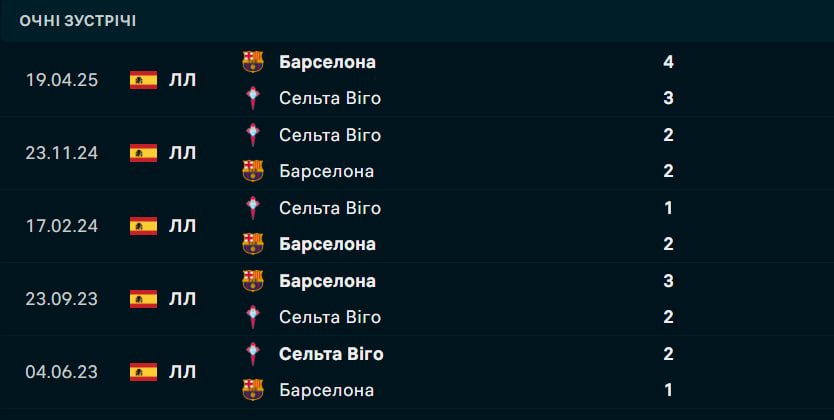Viewport: 834px width, 420px height.
Task: Click Barcelona crest in the 23.09.23 match
Action: coord(253,281)
